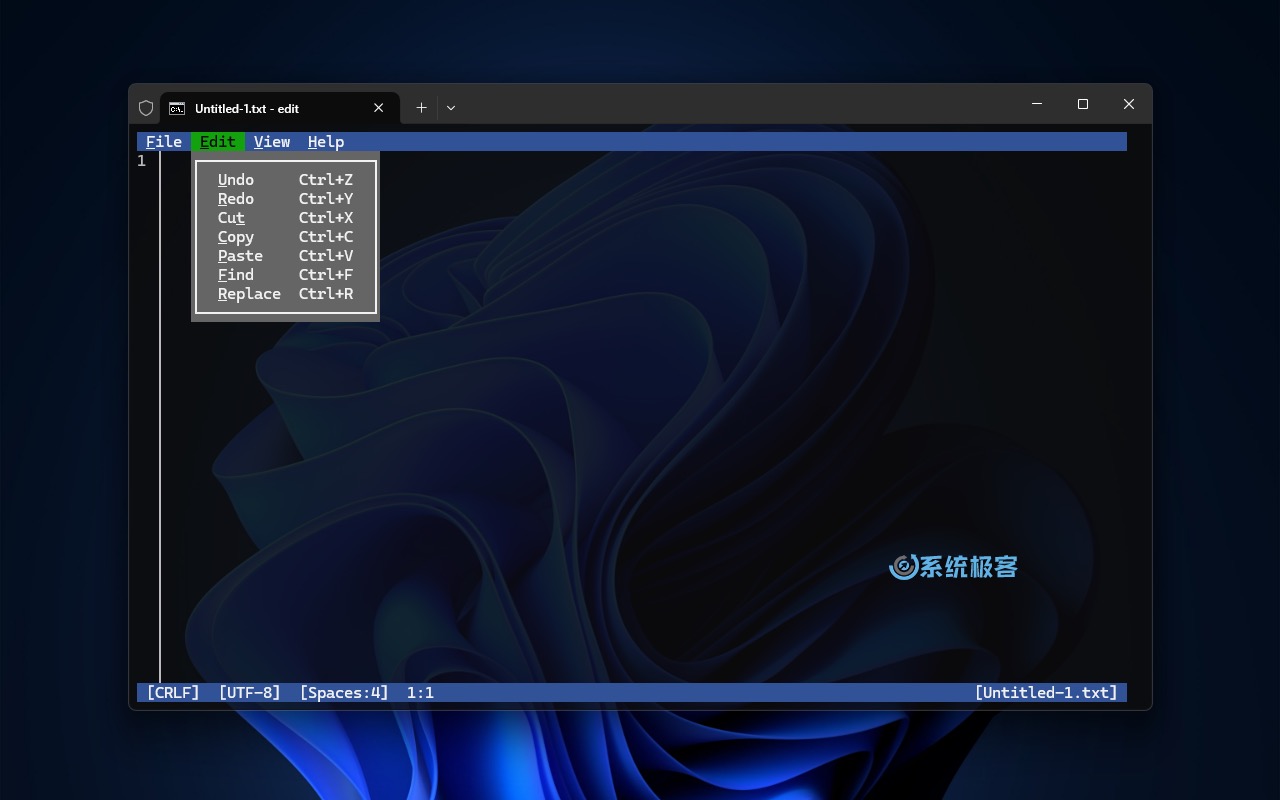Select Paste in the Edit menu
This screenshot has height=800, width=1280.
(x=286, y=256)
